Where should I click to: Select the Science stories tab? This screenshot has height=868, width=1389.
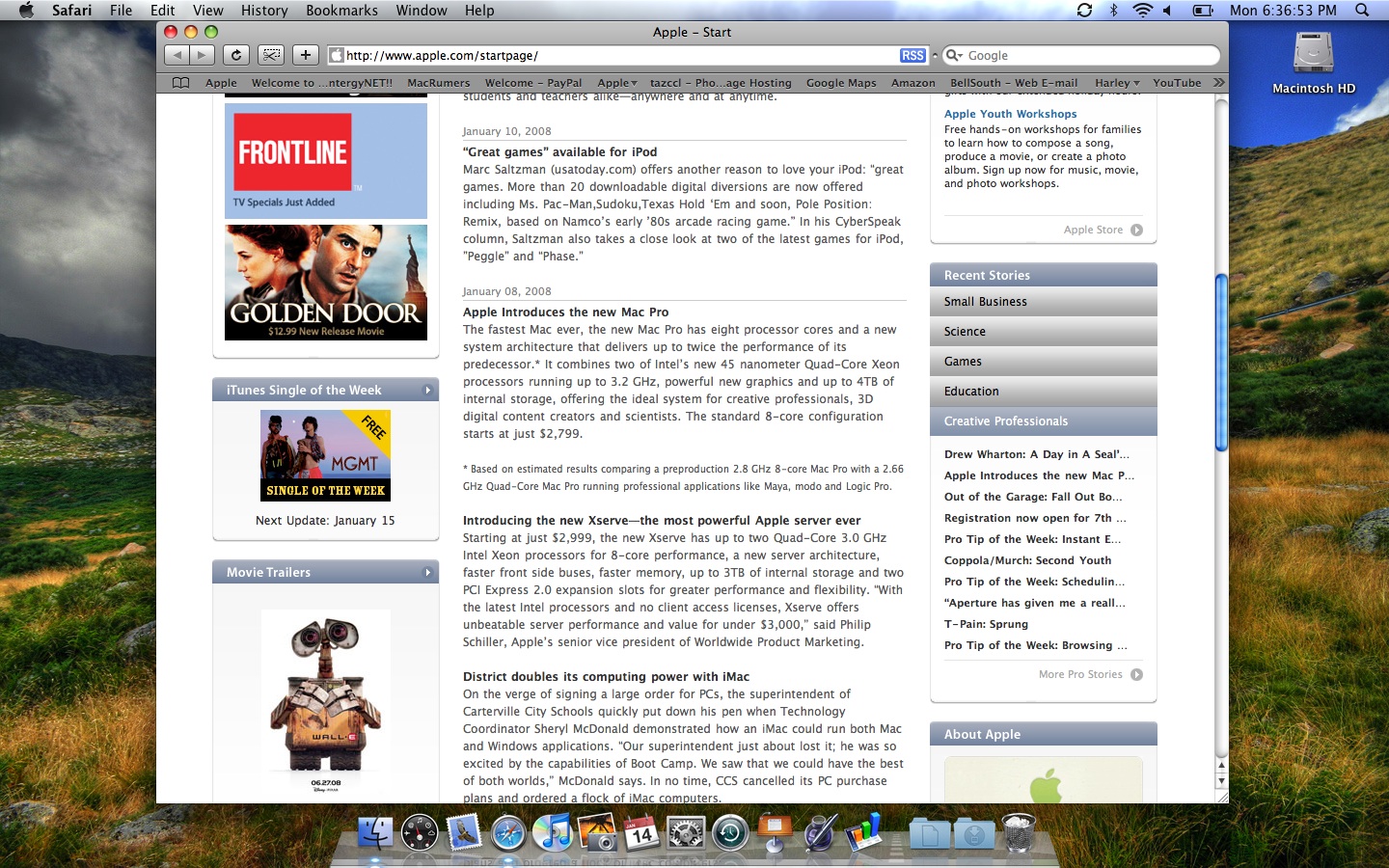[1043, 332]
